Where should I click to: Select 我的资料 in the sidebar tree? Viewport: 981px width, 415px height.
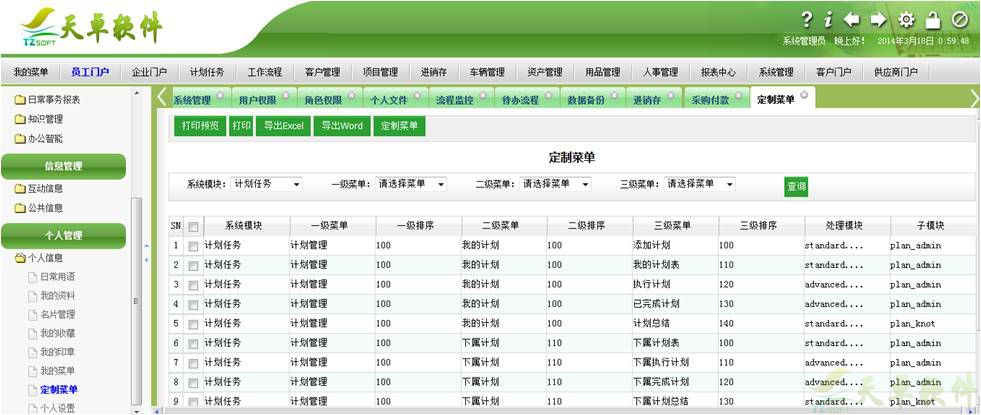58,295
